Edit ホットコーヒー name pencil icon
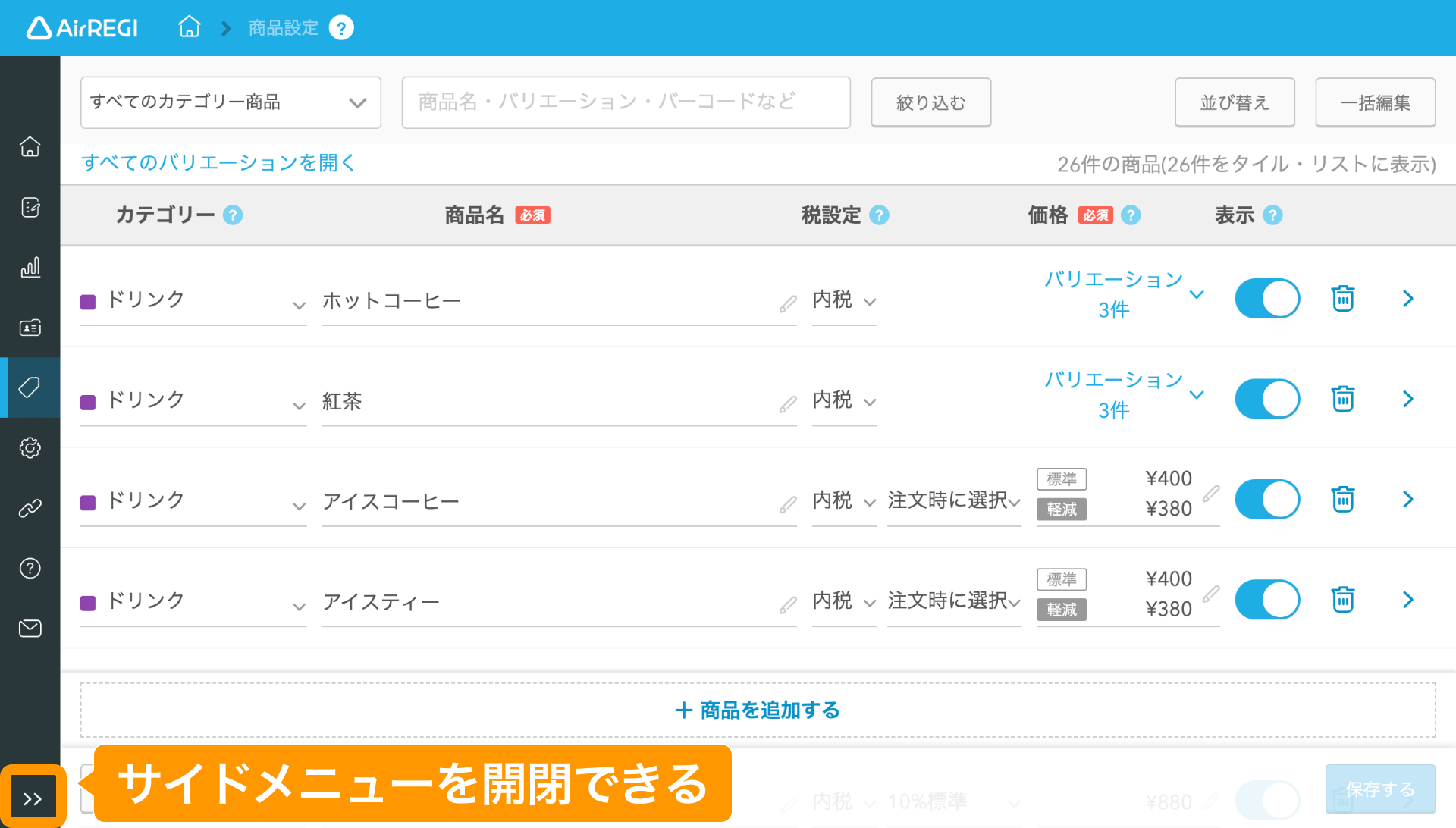The height and width of the screenshot is (828, 1456). pyautogui.click(x=788, y=304)
